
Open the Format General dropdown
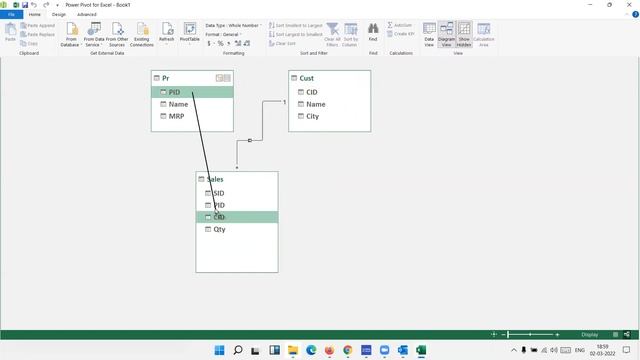coord(223,34)
